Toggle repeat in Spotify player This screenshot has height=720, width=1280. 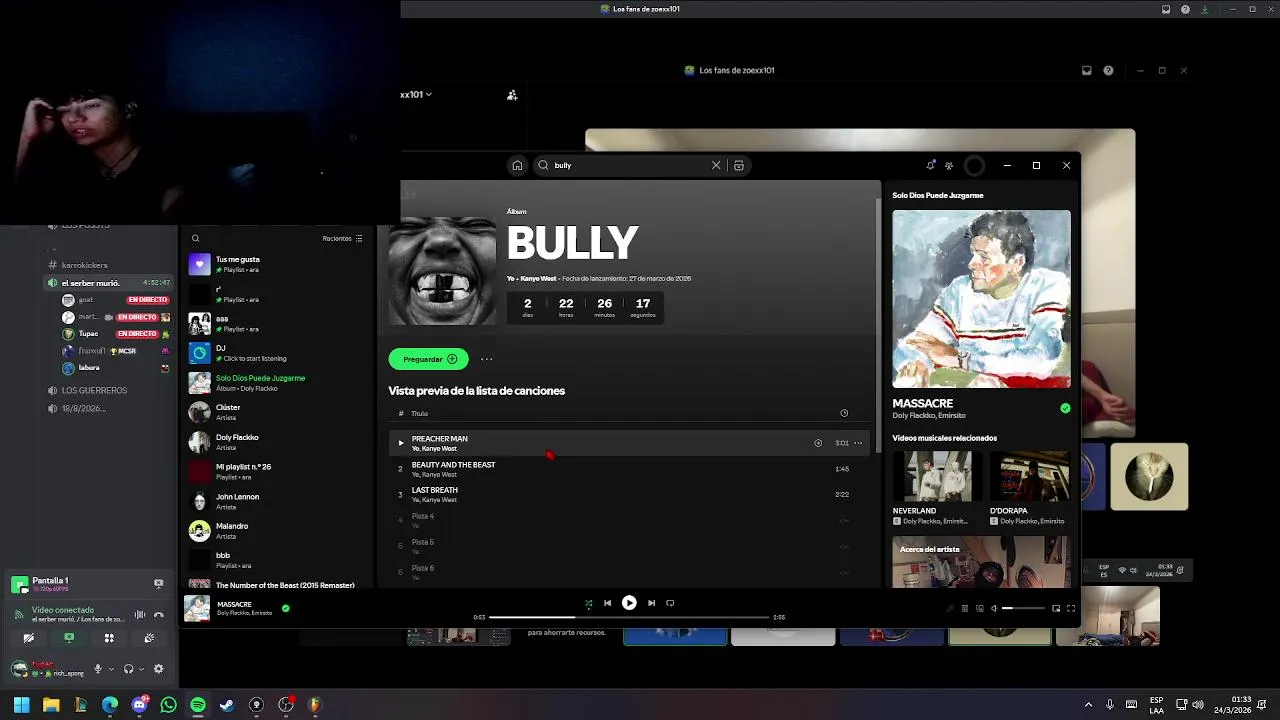670,603
